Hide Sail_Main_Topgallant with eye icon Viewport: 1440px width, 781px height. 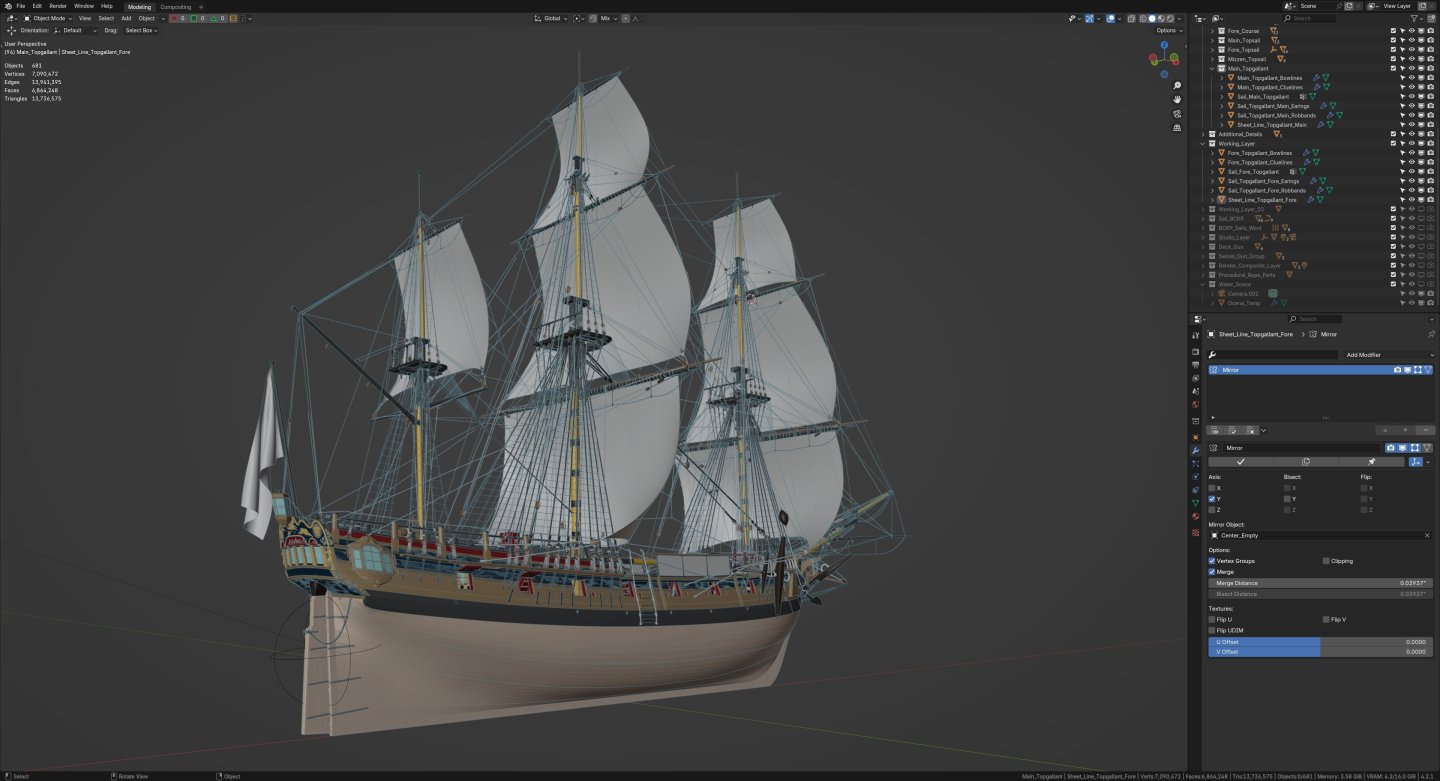(1411, 96)
